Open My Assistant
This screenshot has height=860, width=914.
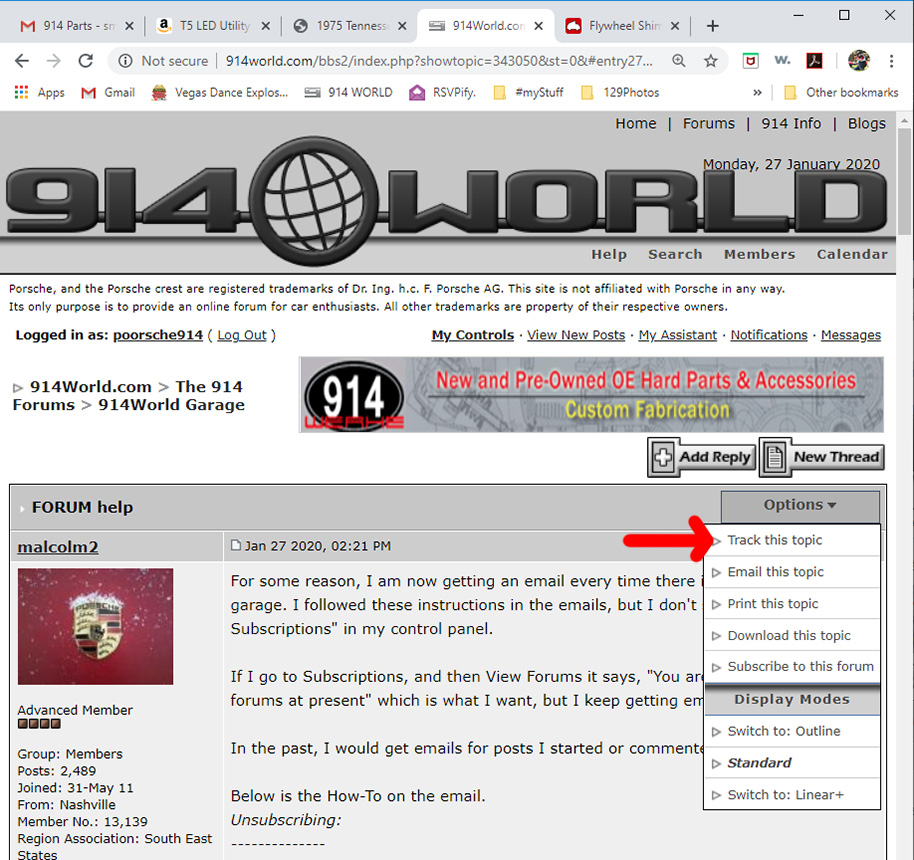(x=677, y=335)
